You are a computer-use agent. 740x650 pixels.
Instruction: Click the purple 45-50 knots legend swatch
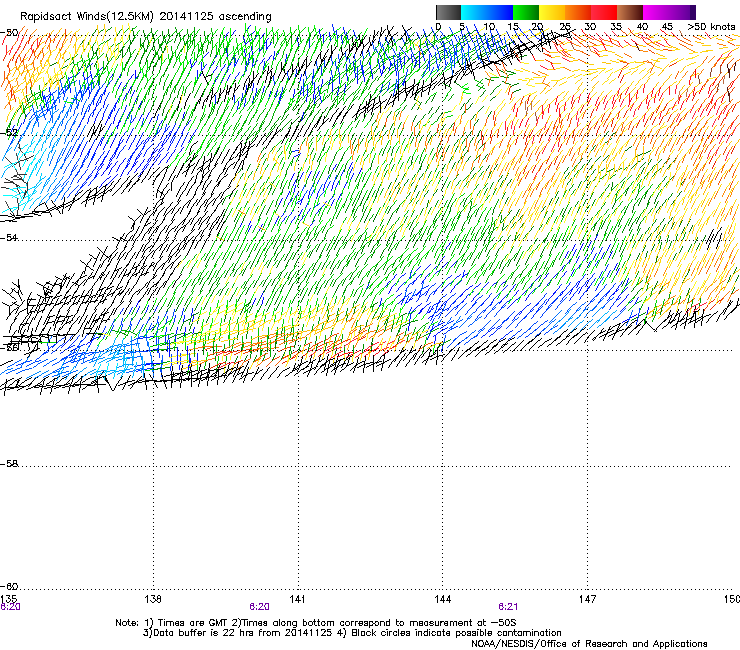(x=682, y=12)
